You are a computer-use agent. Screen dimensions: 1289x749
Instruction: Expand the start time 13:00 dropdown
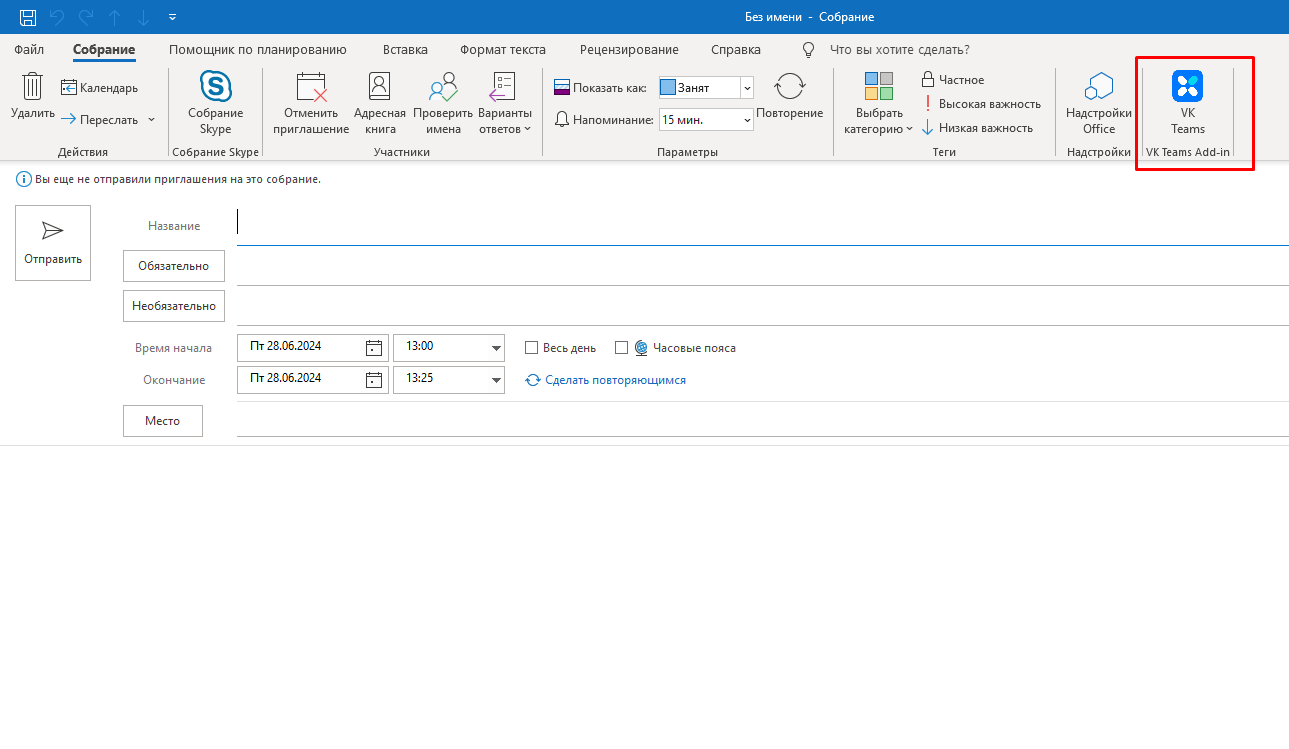[x=496, y=348]
